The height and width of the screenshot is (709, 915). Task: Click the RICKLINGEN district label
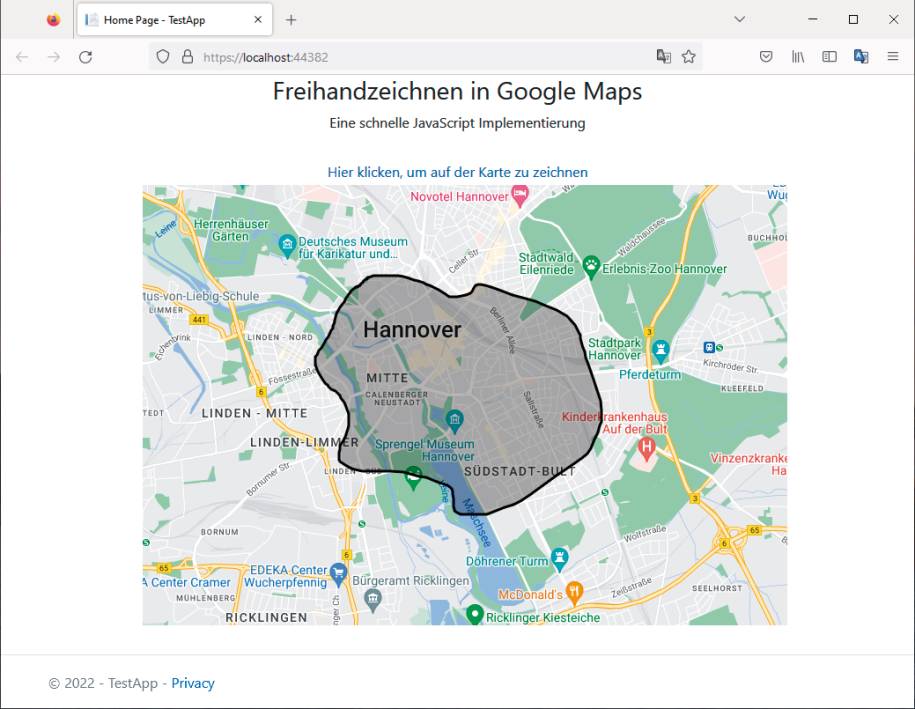(x=266, y=617)
